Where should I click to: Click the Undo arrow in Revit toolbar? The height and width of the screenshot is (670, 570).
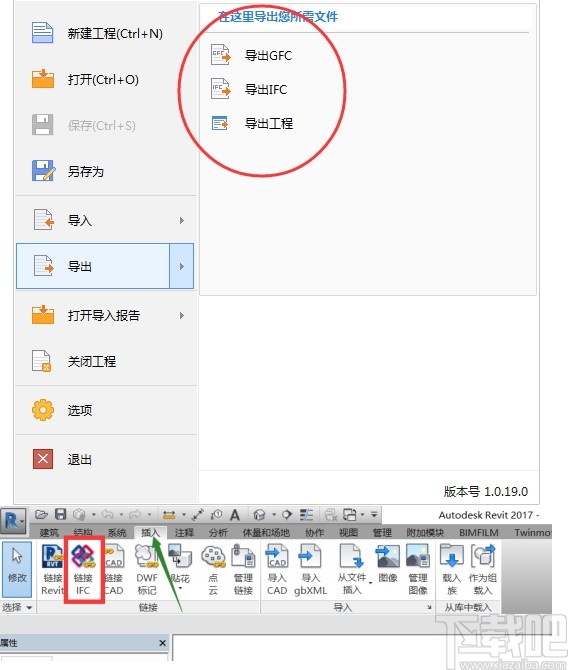pos(108,515)
